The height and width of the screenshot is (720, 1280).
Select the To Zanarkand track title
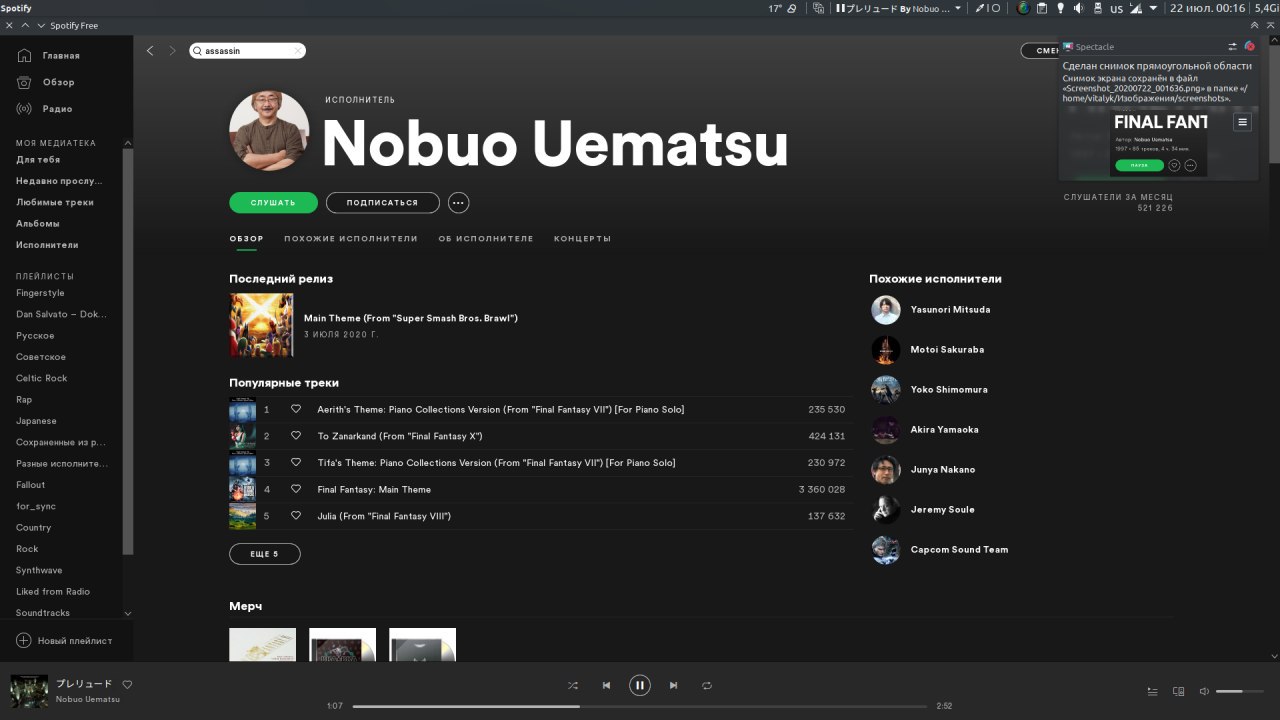400,436
